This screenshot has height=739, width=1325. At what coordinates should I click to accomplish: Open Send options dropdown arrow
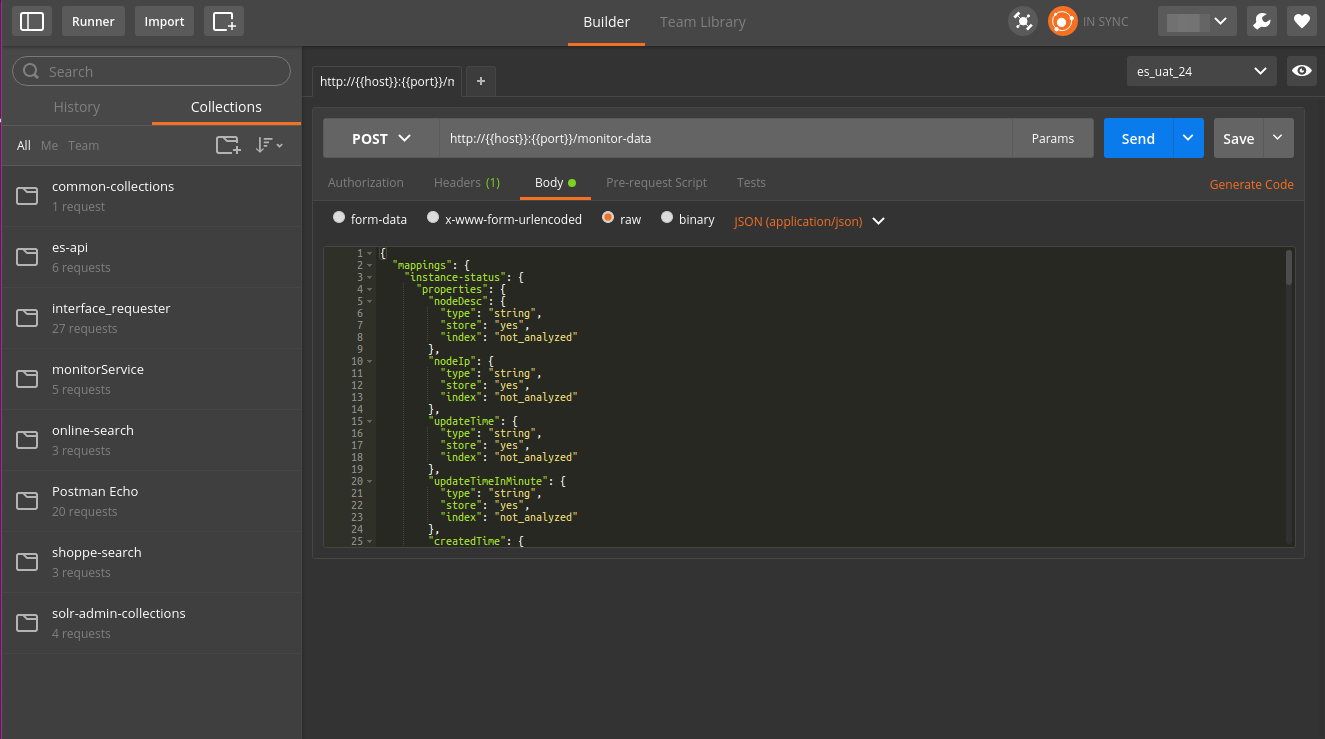(x=1188, y=139)
